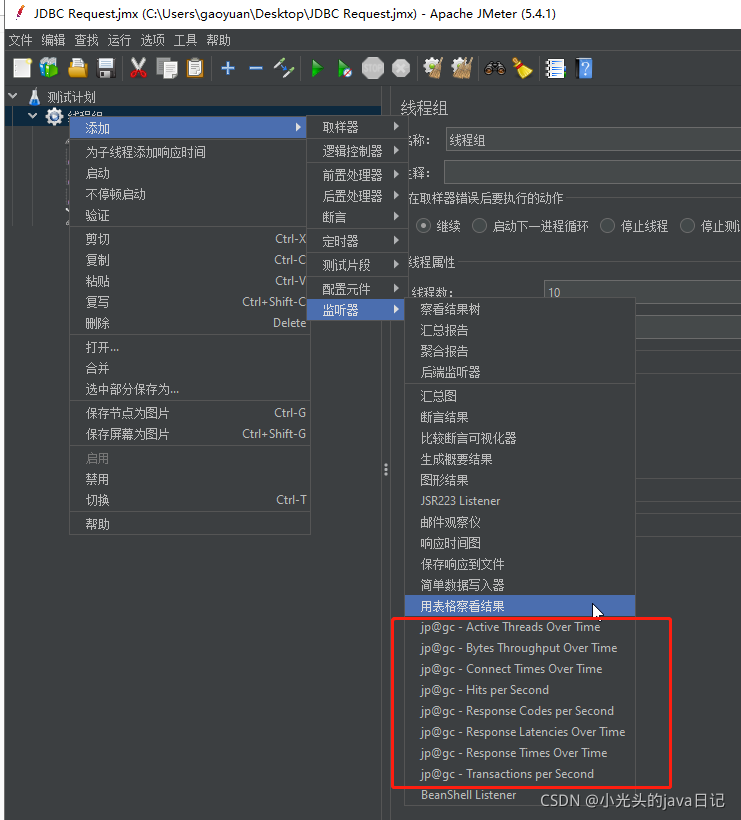The image size is (741, 820).
Task: Add jp@gc - Response Times Over Time
Action: click(x=520, y=753)
